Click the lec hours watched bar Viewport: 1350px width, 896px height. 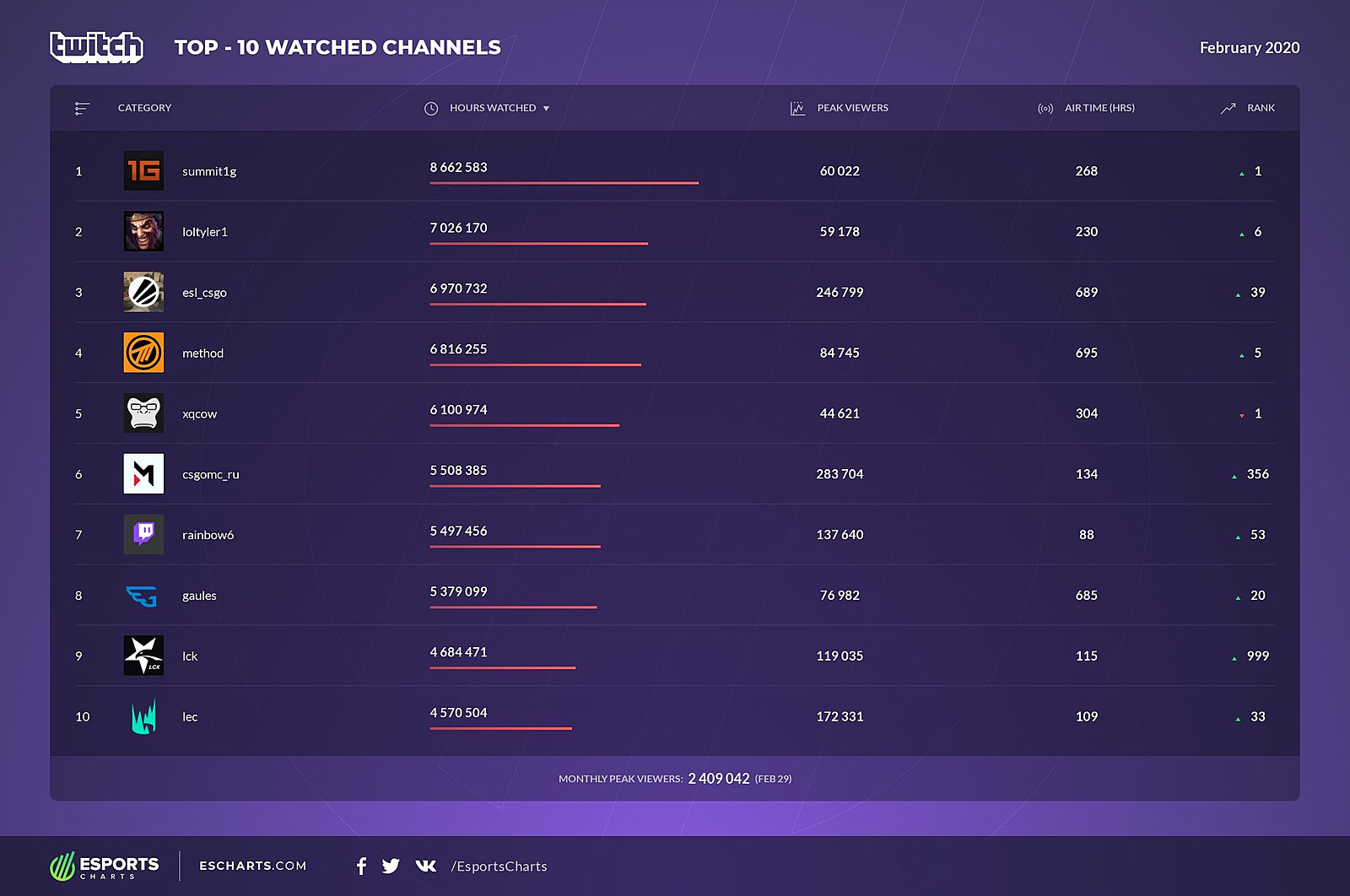[500, 728]
